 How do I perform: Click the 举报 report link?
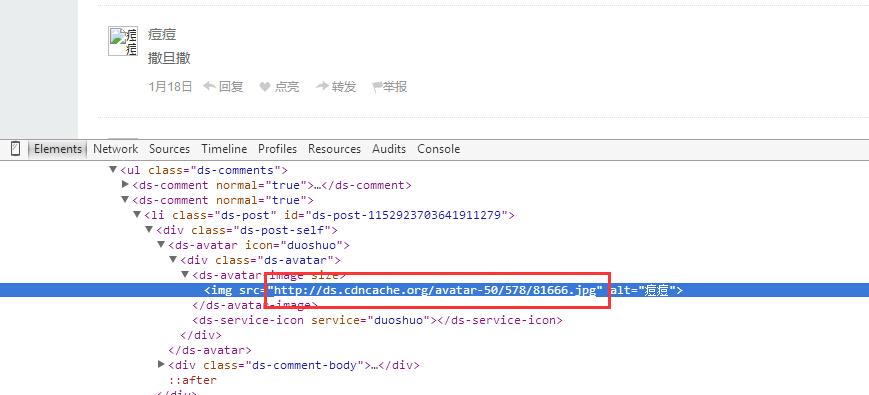tap(395, 86)
